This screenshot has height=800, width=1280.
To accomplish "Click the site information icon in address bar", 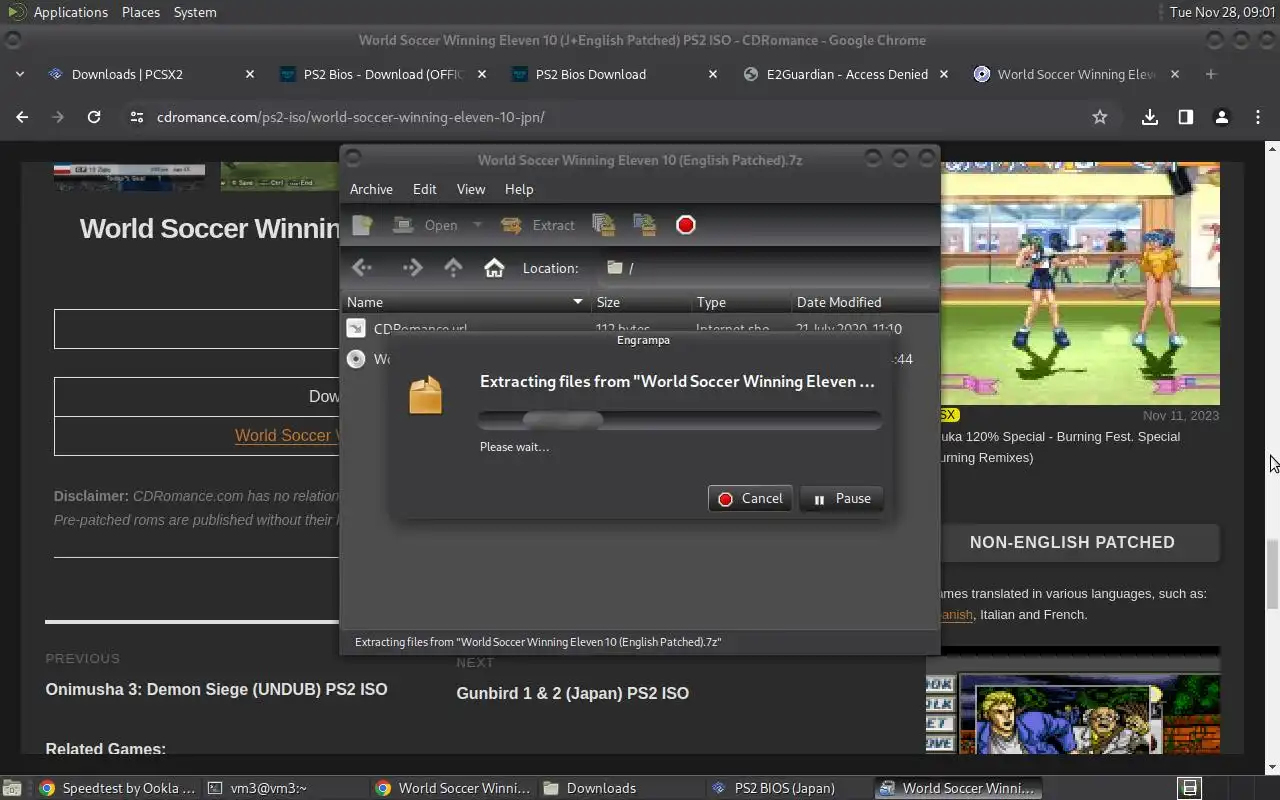I will tap(137, 117).
